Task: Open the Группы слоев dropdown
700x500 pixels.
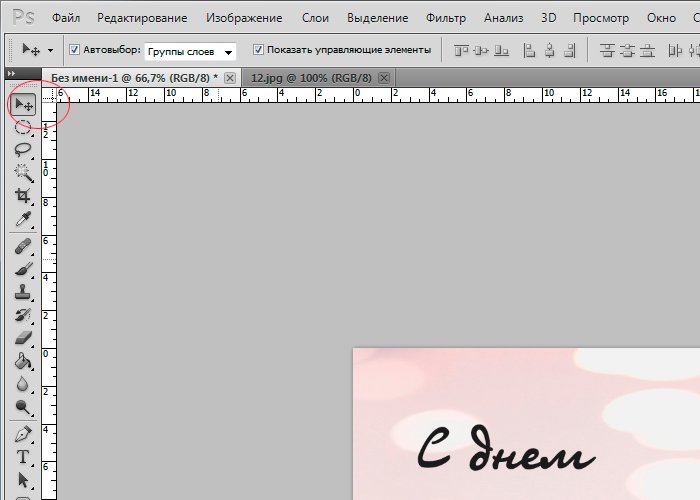Action: click(190, 50)
